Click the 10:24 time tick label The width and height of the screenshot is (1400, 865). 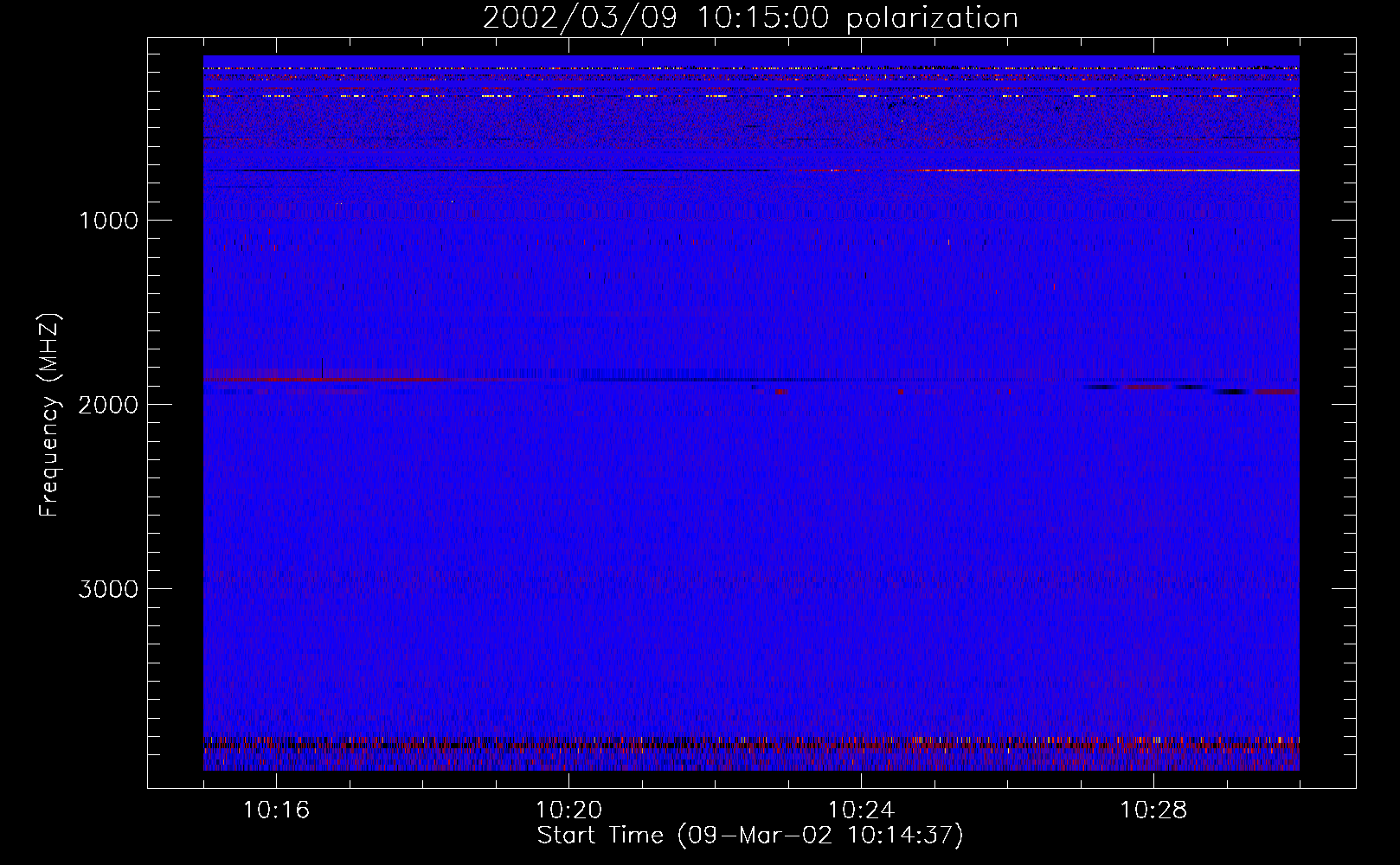[x=861, y=811]
